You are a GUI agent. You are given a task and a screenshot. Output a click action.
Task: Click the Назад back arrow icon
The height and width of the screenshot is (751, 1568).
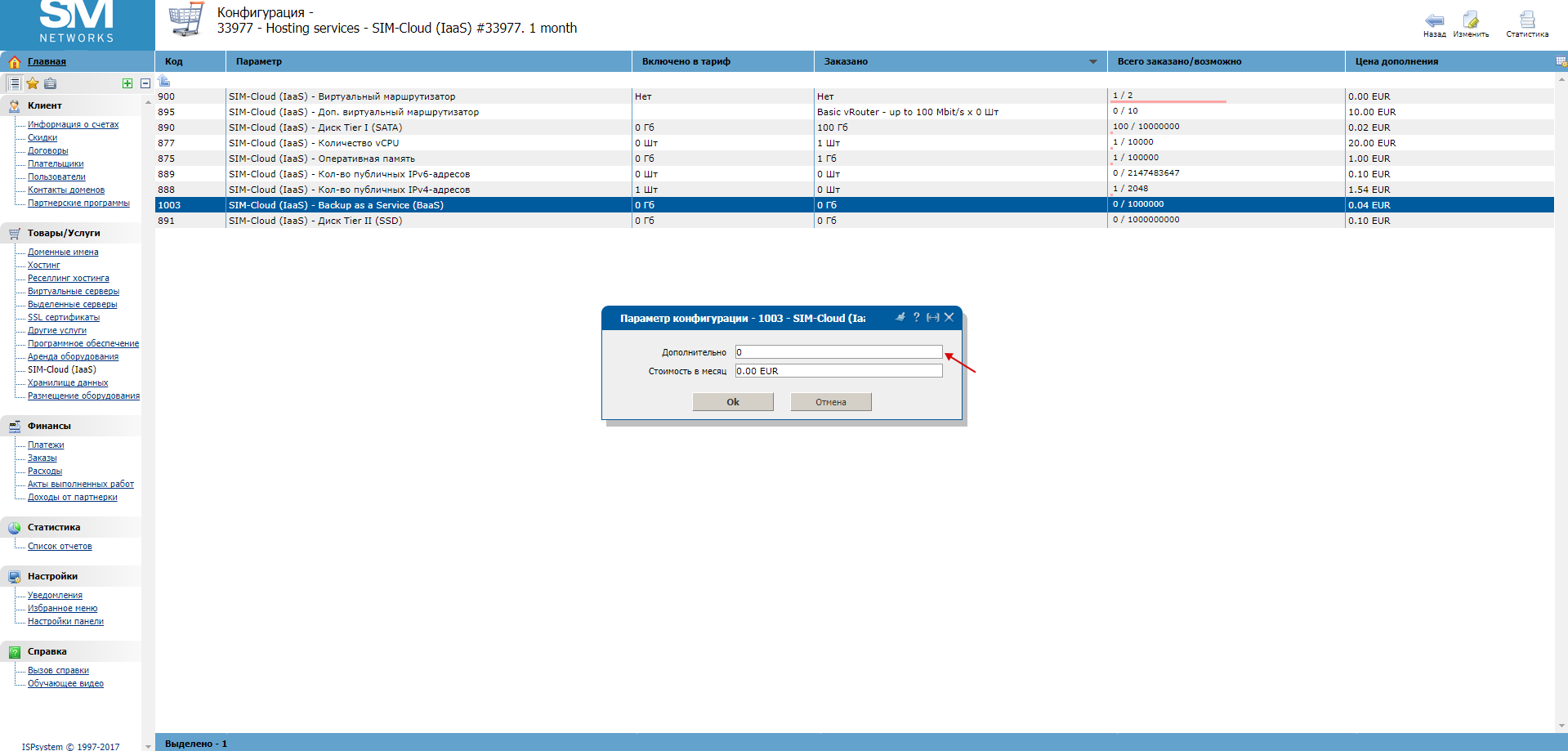click(1434, 20)
